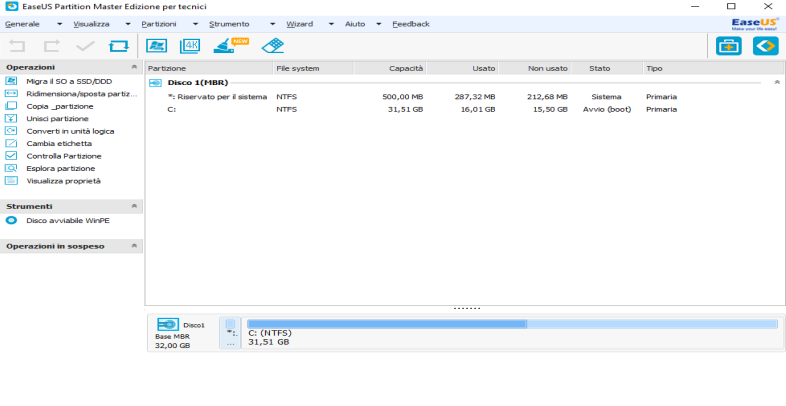Click dropdown arrow next to Aiuto
The image size is (786, 406).
[x=379, y=24]
